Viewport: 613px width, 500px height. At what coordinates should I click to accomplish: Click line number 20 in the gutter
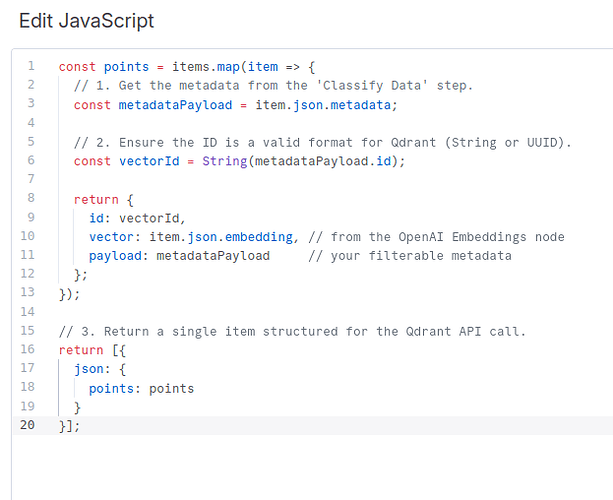tap(28, 425)
